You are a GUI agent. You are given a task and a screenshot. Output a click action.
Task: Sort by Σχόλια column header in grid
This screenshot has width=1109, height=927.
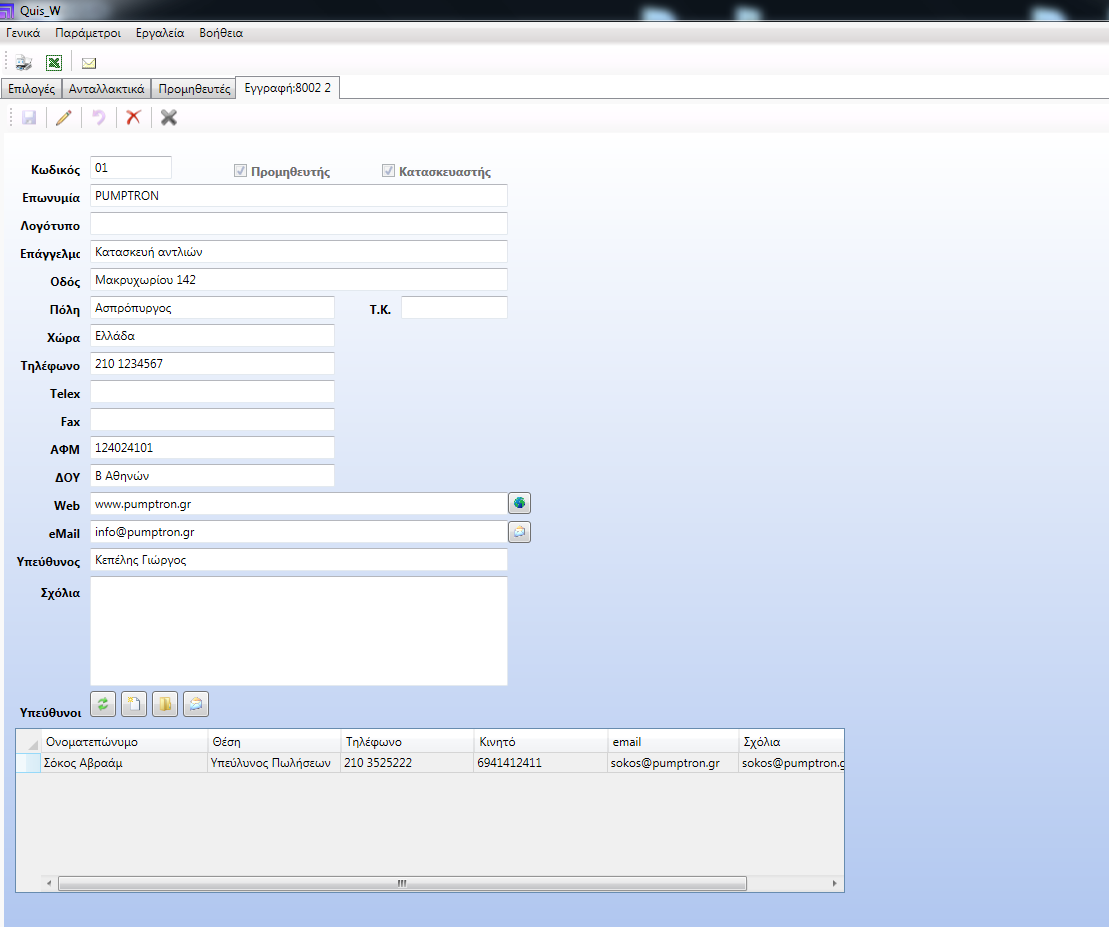pyautogui.click(x=791, y=742)
